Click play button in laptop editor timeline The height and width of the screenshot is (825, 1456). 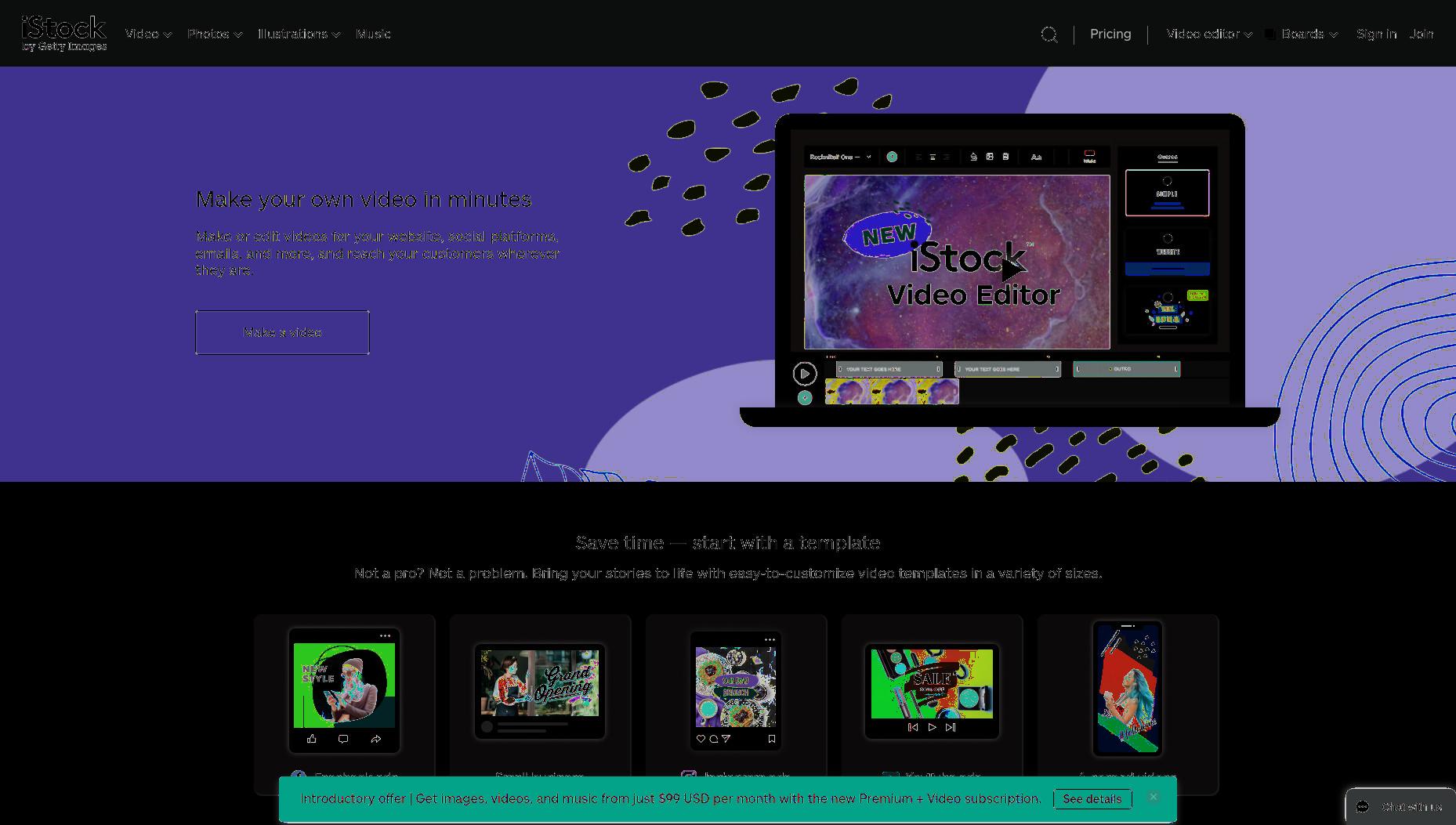(804, 374)
